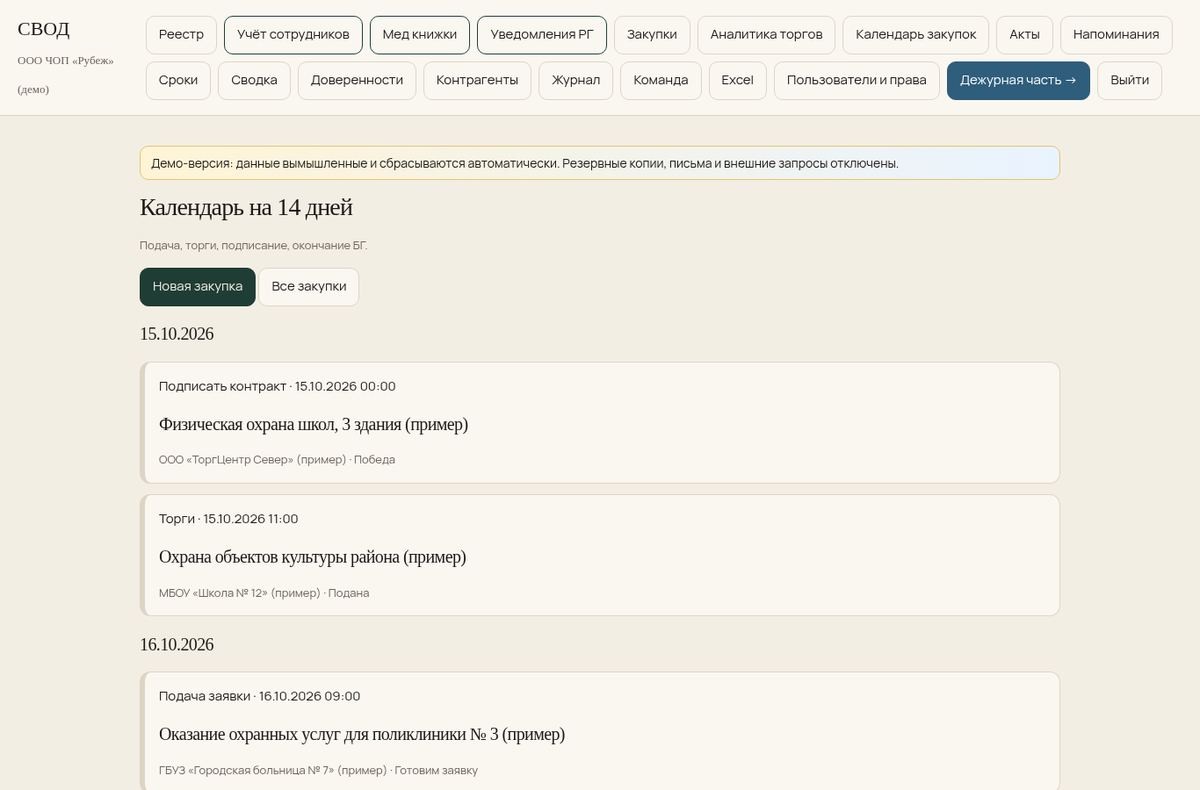Show the Сводка overview
1200x790 pixels.
coord(254,81)
